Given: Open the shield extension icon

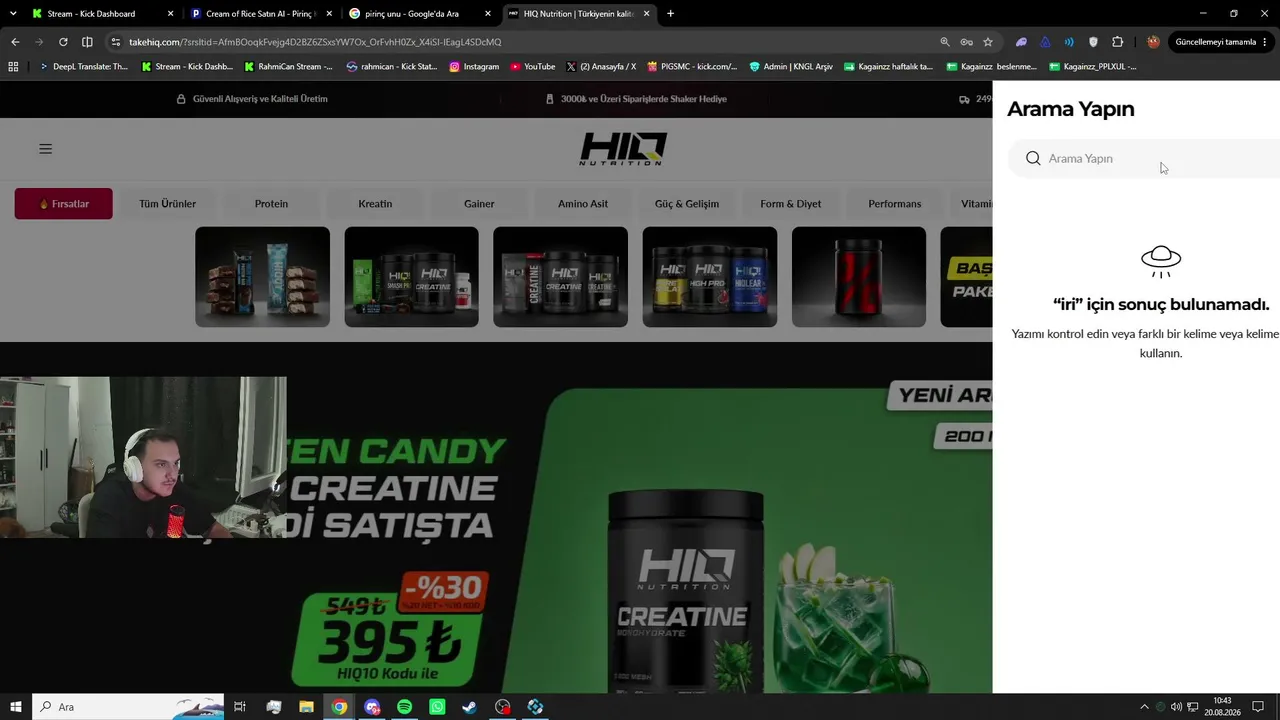Looking at the screenshot, I should 1093,42.
